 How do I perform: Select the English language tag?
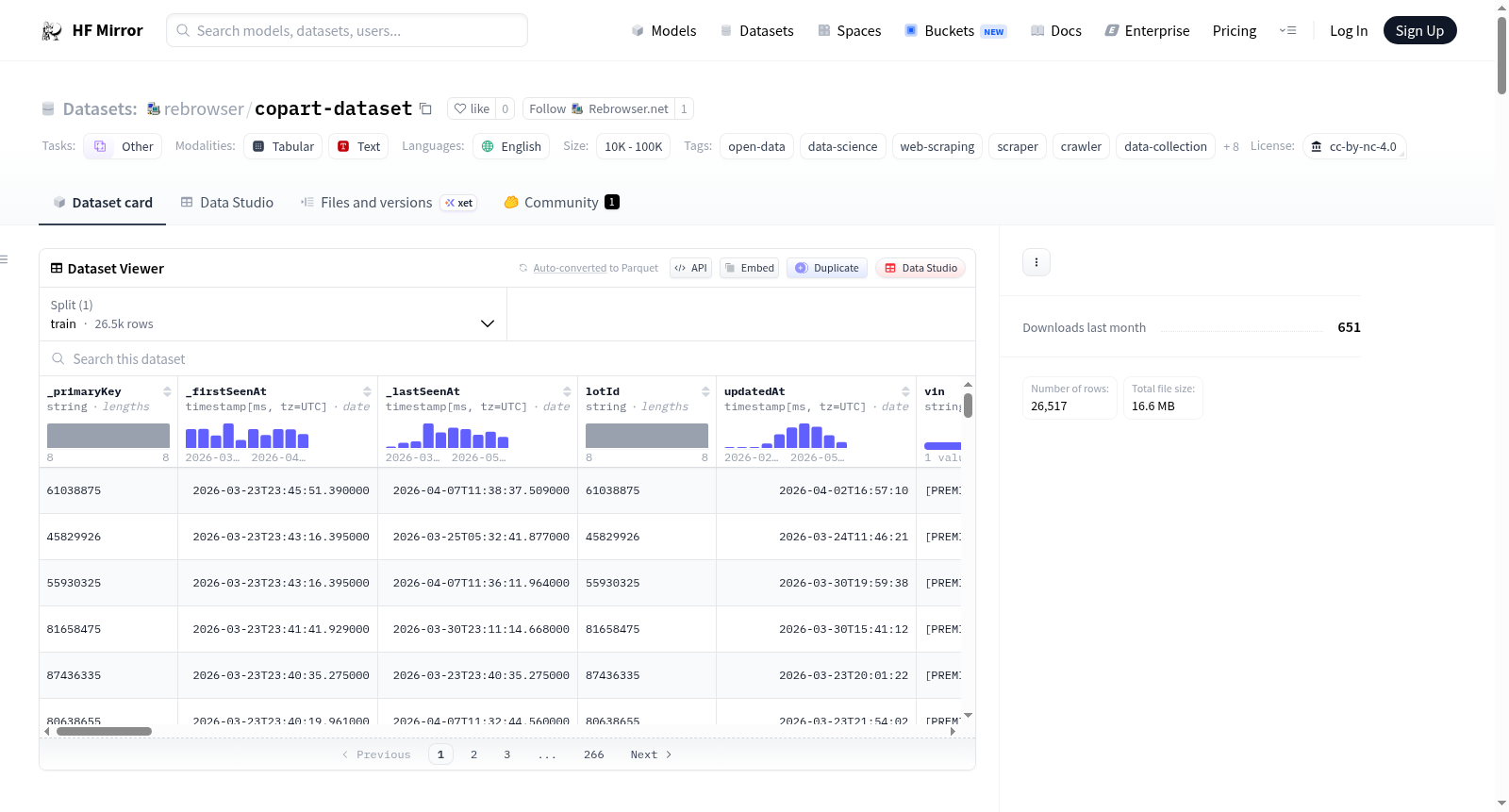coord(511,146)
